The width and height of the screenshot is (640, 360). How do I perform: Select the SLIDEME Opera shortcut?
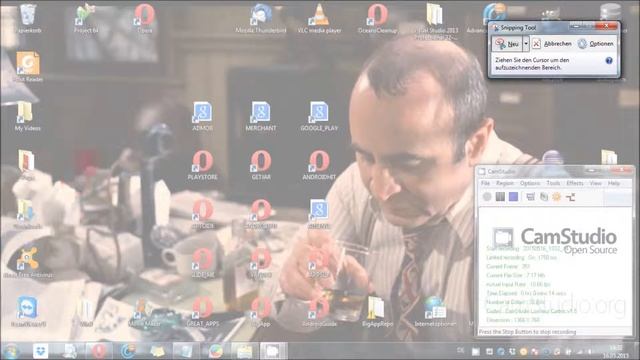(x=202, y=262)
